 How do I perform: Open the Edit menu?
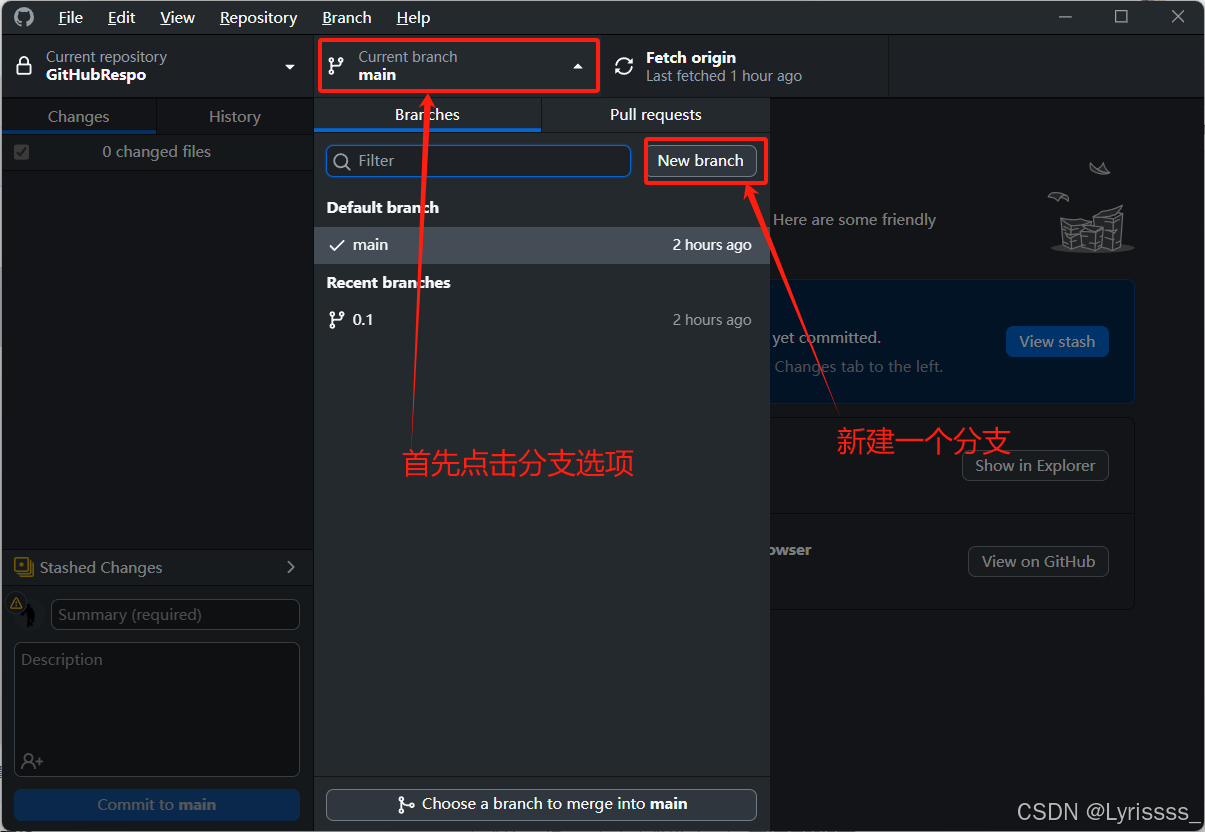click(x=122, y=18)
